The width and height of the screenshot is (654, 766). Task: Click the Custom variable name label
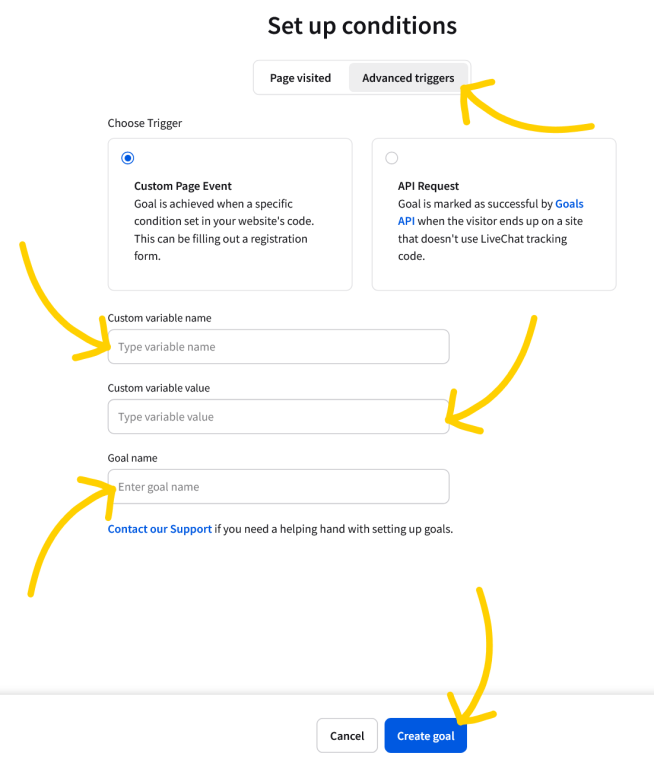[x=159, y=318]
